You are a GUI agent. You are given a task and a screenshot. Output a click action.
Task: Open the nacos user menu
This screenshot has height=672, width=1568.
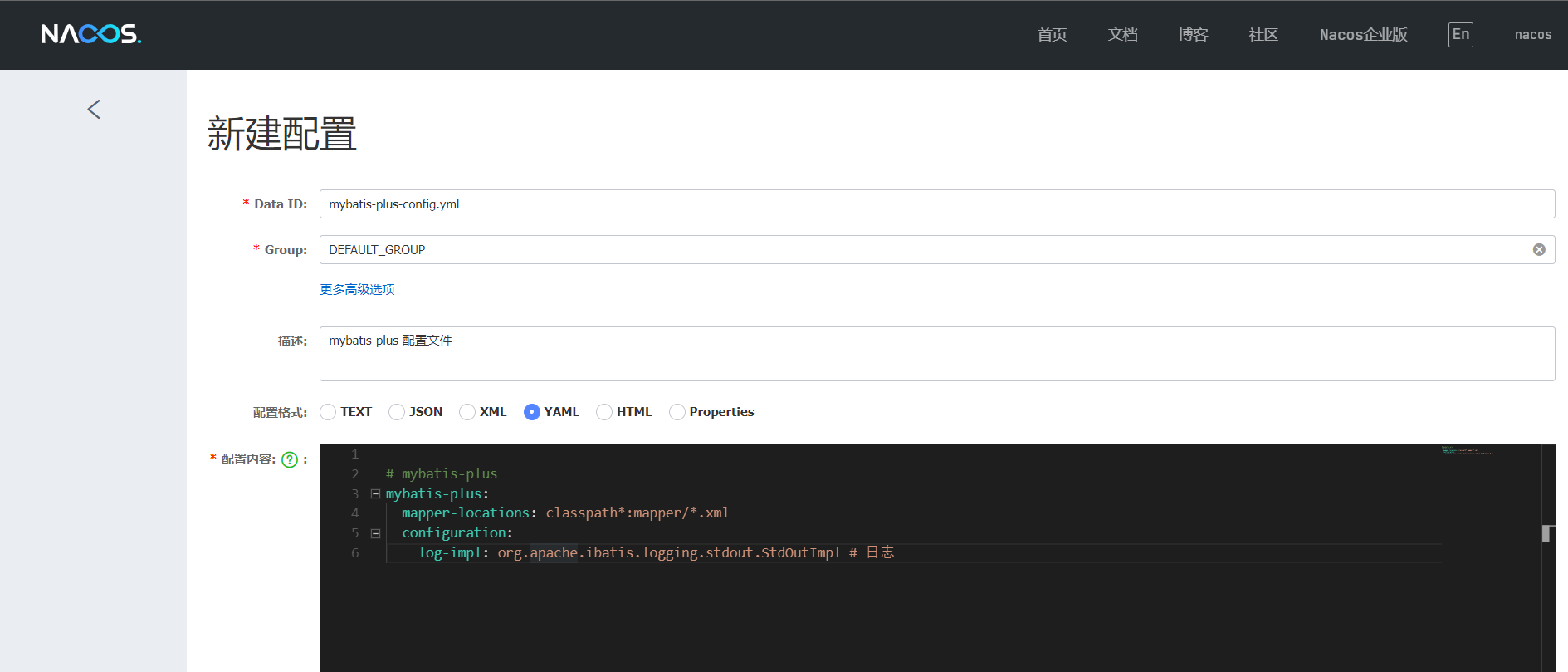pyautogui.click(x=1533, y=35)
